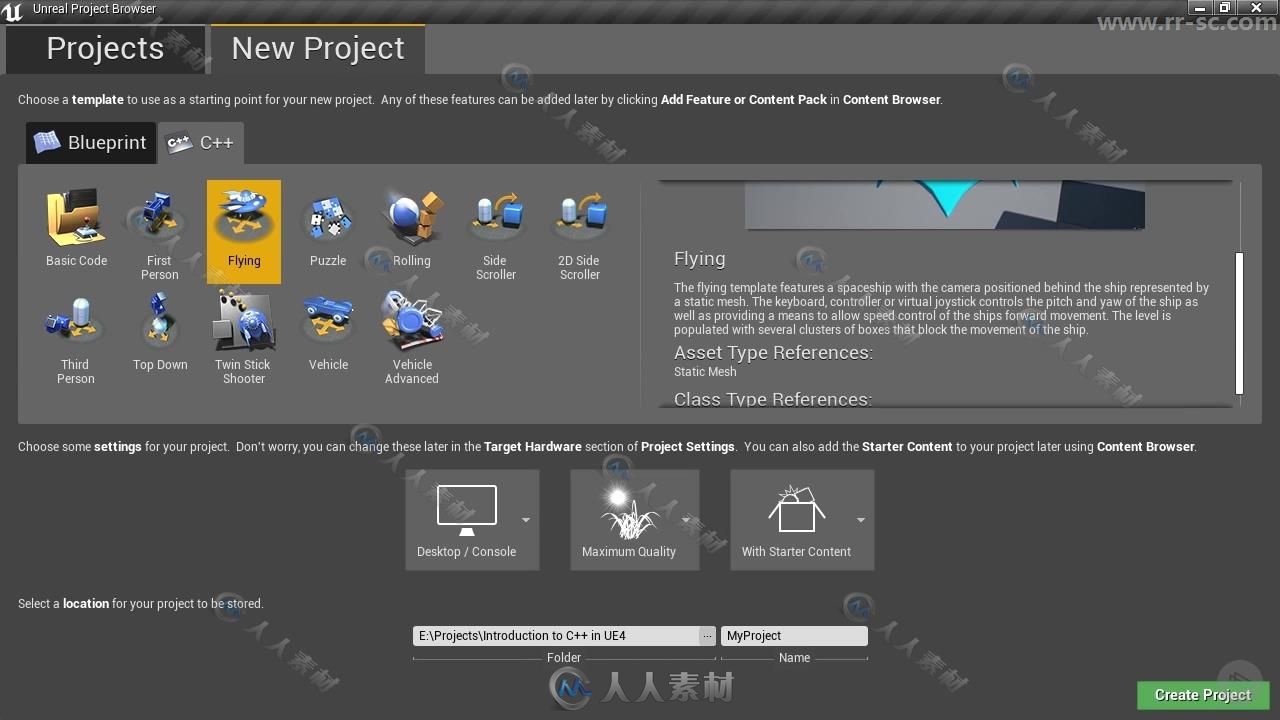Viewport: 1280px width, 720px height.
Task: Choose the Side Scroller template
Action: pos(496,232)
